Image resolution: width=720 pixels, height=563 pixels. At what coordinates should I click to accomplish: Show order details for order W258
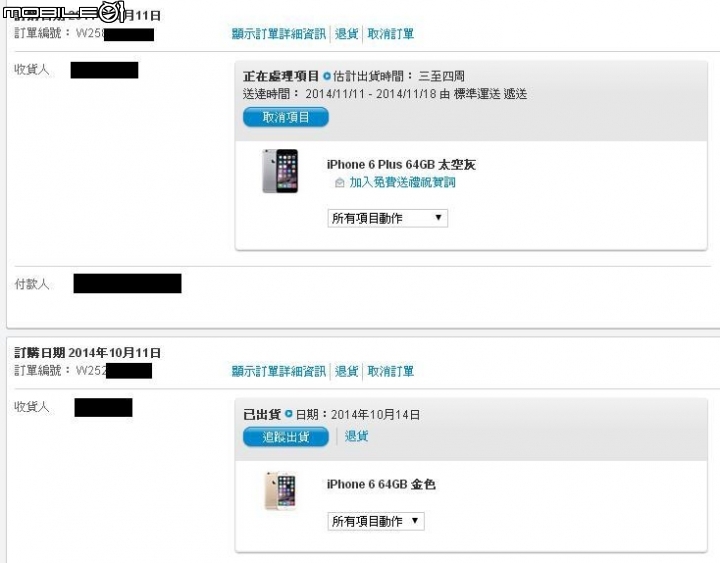(279, 34)
